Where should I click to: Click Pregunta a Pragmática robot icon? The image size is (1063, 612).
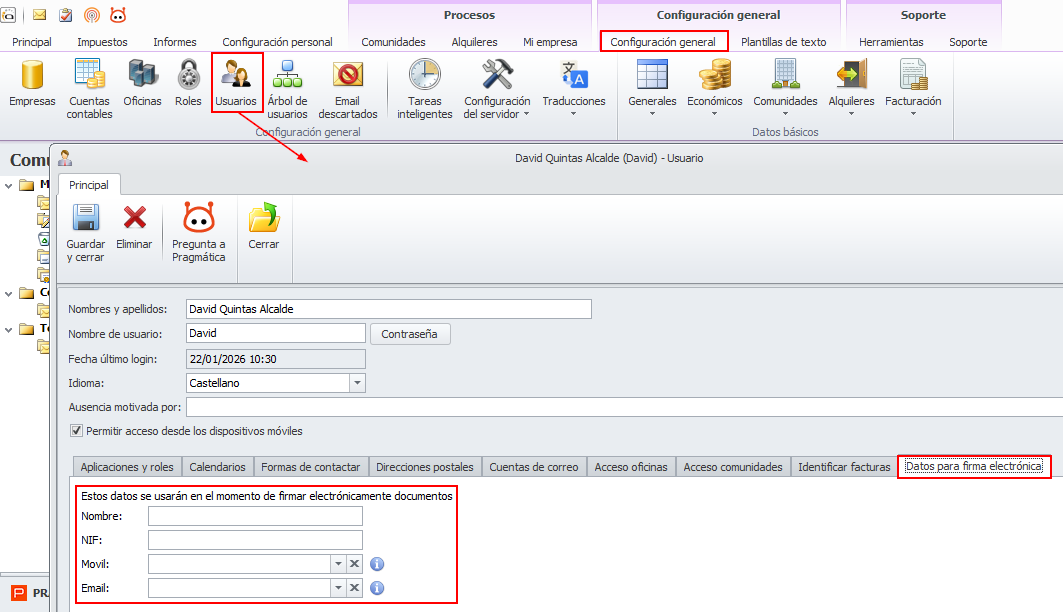[199, 218]
